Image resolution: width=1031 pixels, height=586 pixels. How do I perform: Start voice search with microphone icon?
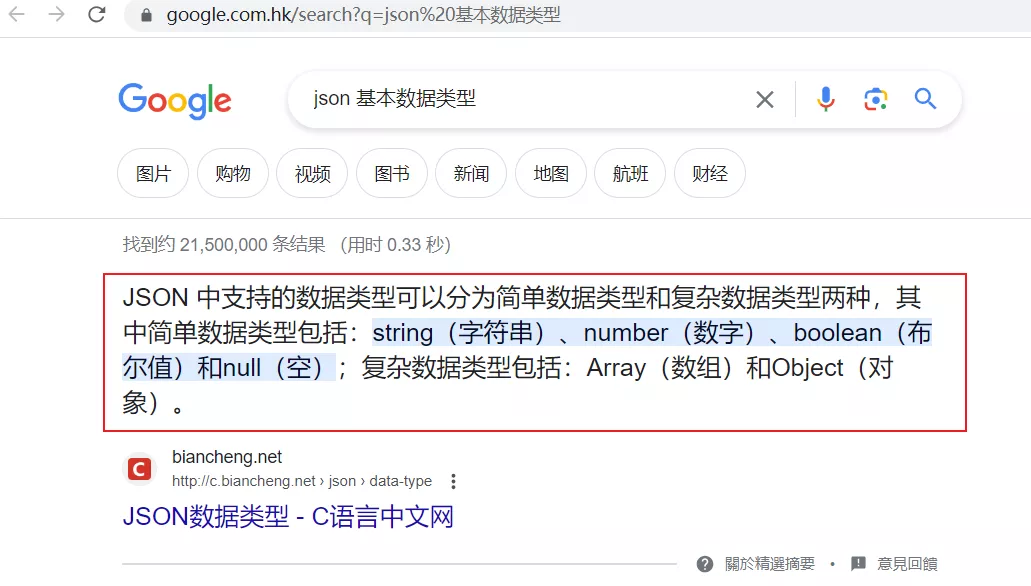[x=825, y=99]
